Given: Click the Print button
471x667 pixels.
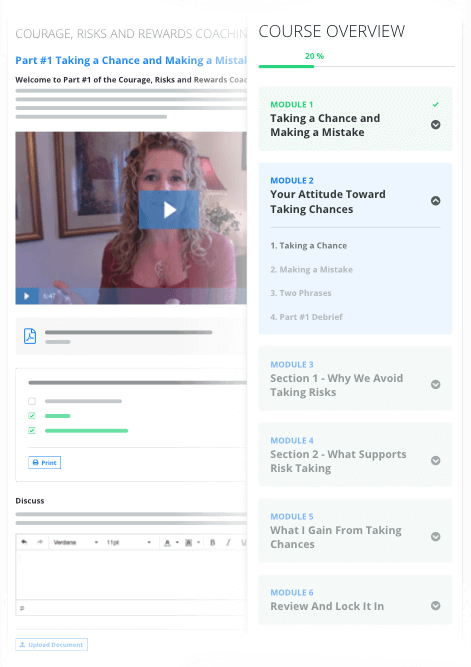Looking at the screenshot, I should (x=45, y=462).
